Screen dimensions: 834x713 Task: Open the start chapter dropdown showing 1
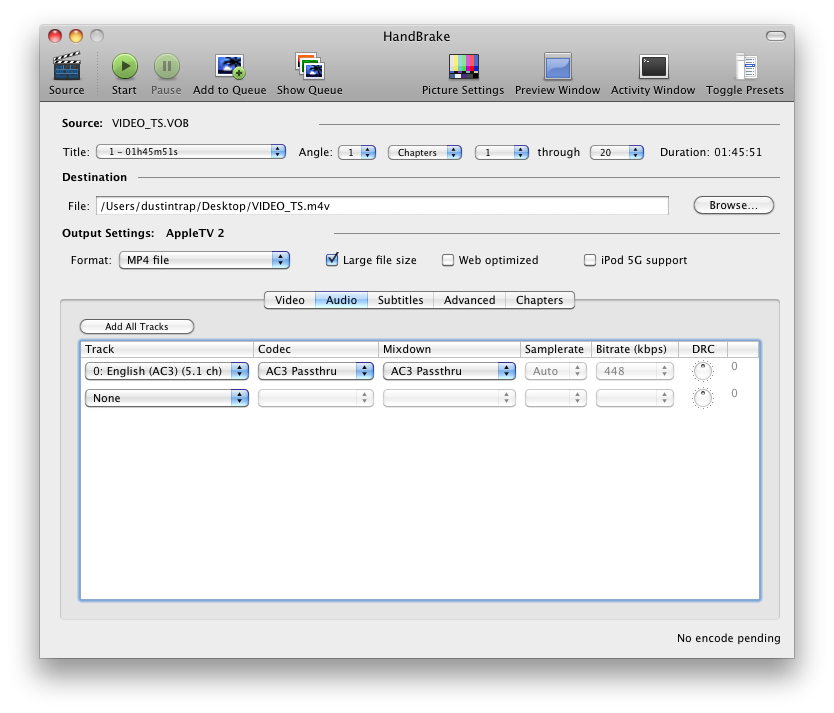pos(502,152)
